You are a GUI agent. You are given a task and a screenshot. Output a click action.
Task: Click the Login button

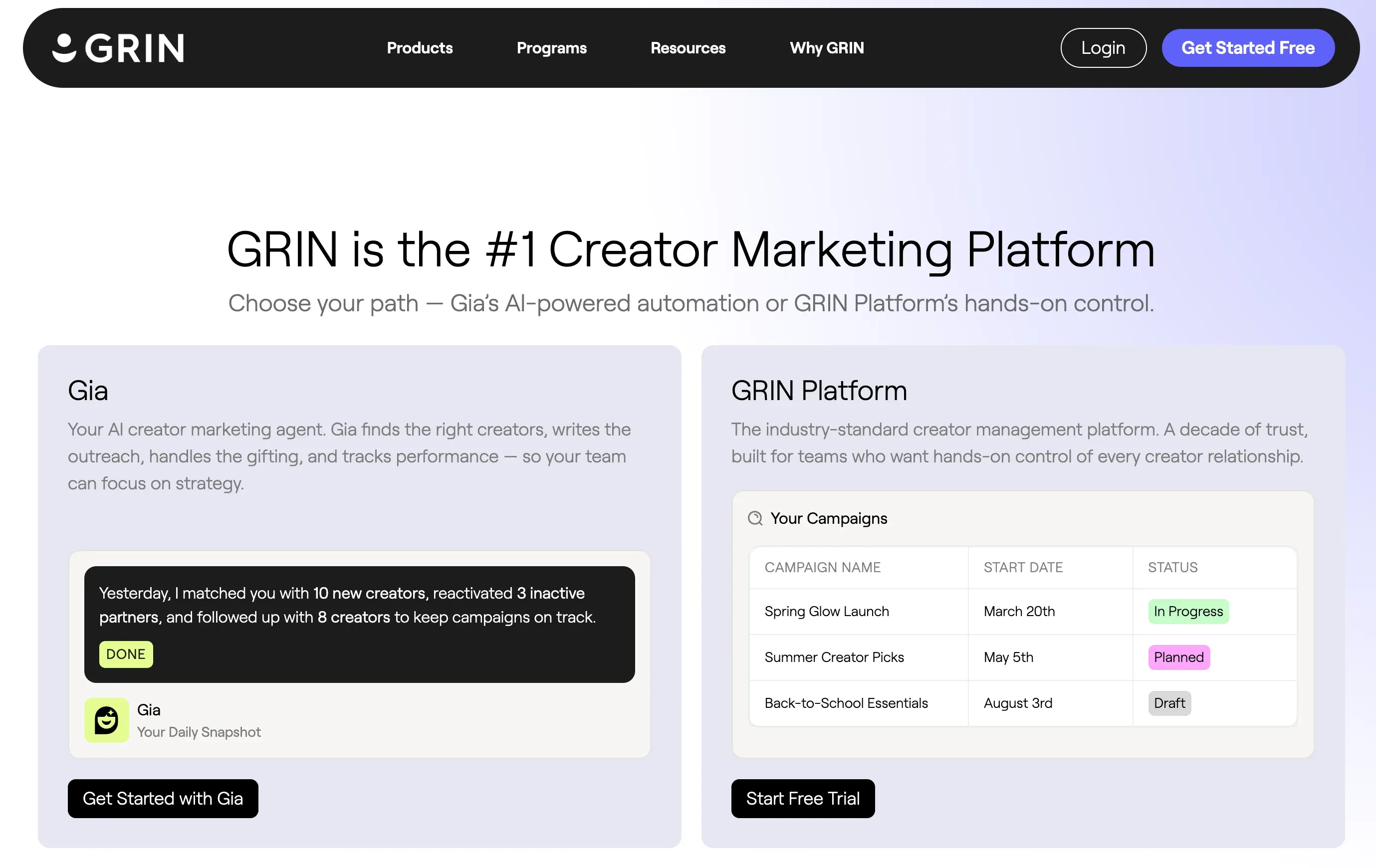tap(1103, 47)
